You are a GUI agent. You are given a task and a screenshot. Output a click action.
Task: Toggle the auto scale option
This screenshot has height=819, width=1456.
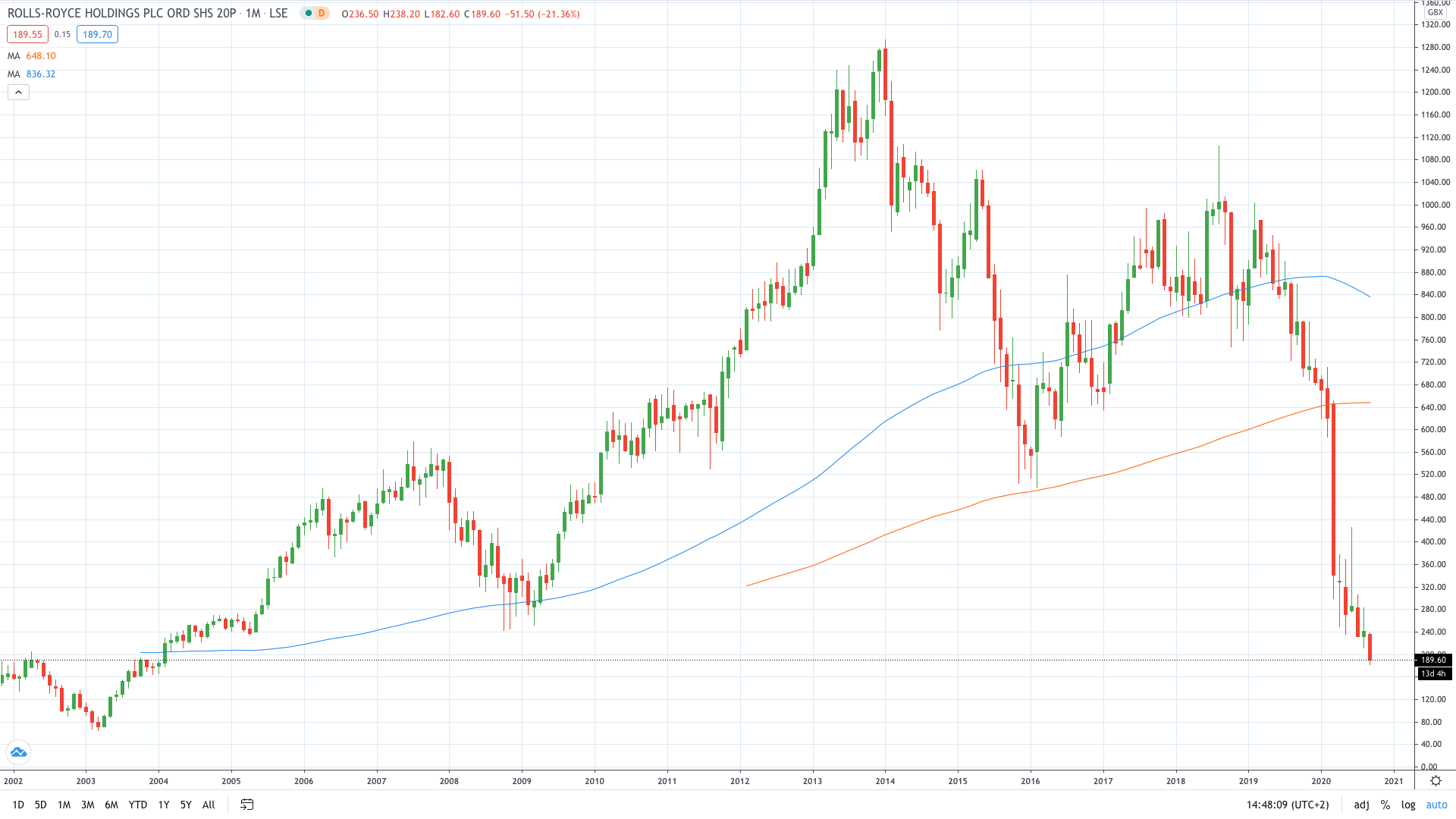pyautogui.click(x=1436, y=805)
